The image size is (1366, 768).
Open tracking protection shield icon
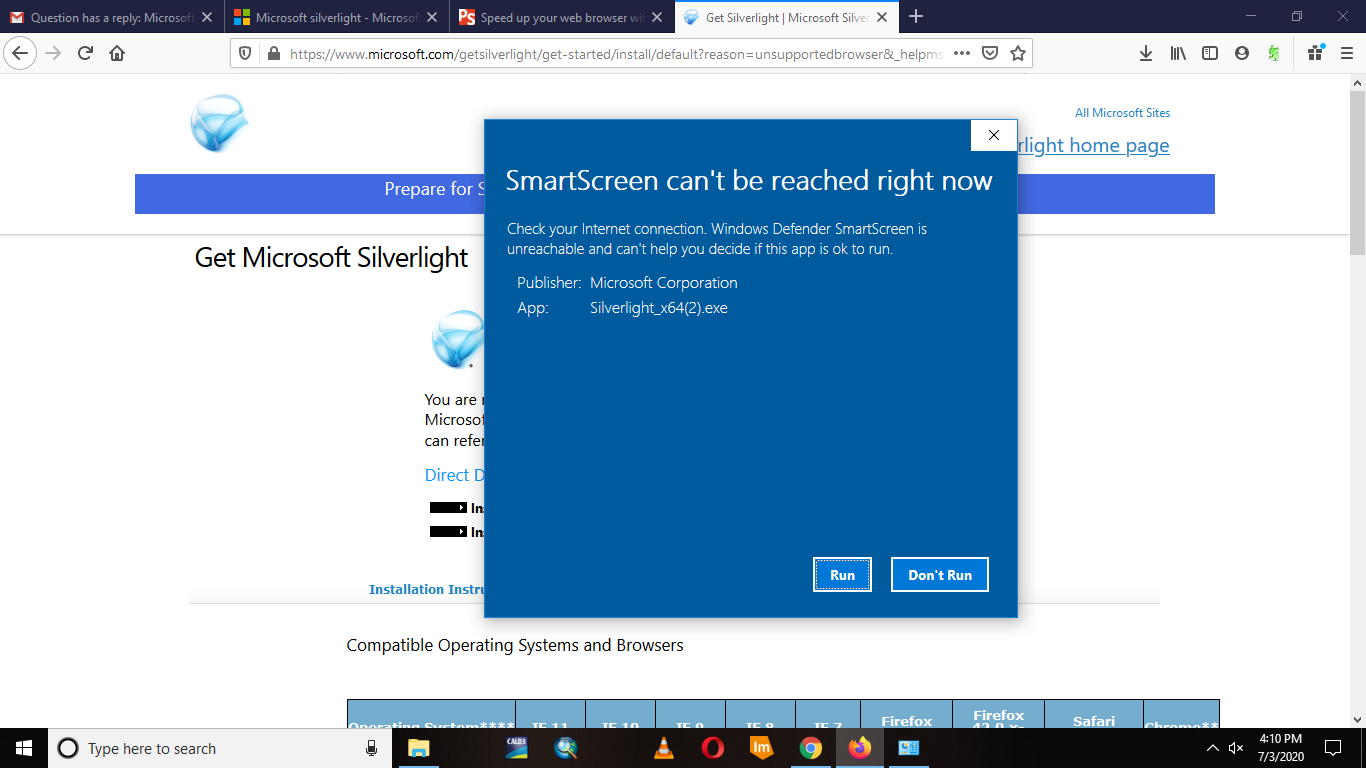[x=246, y=54]
